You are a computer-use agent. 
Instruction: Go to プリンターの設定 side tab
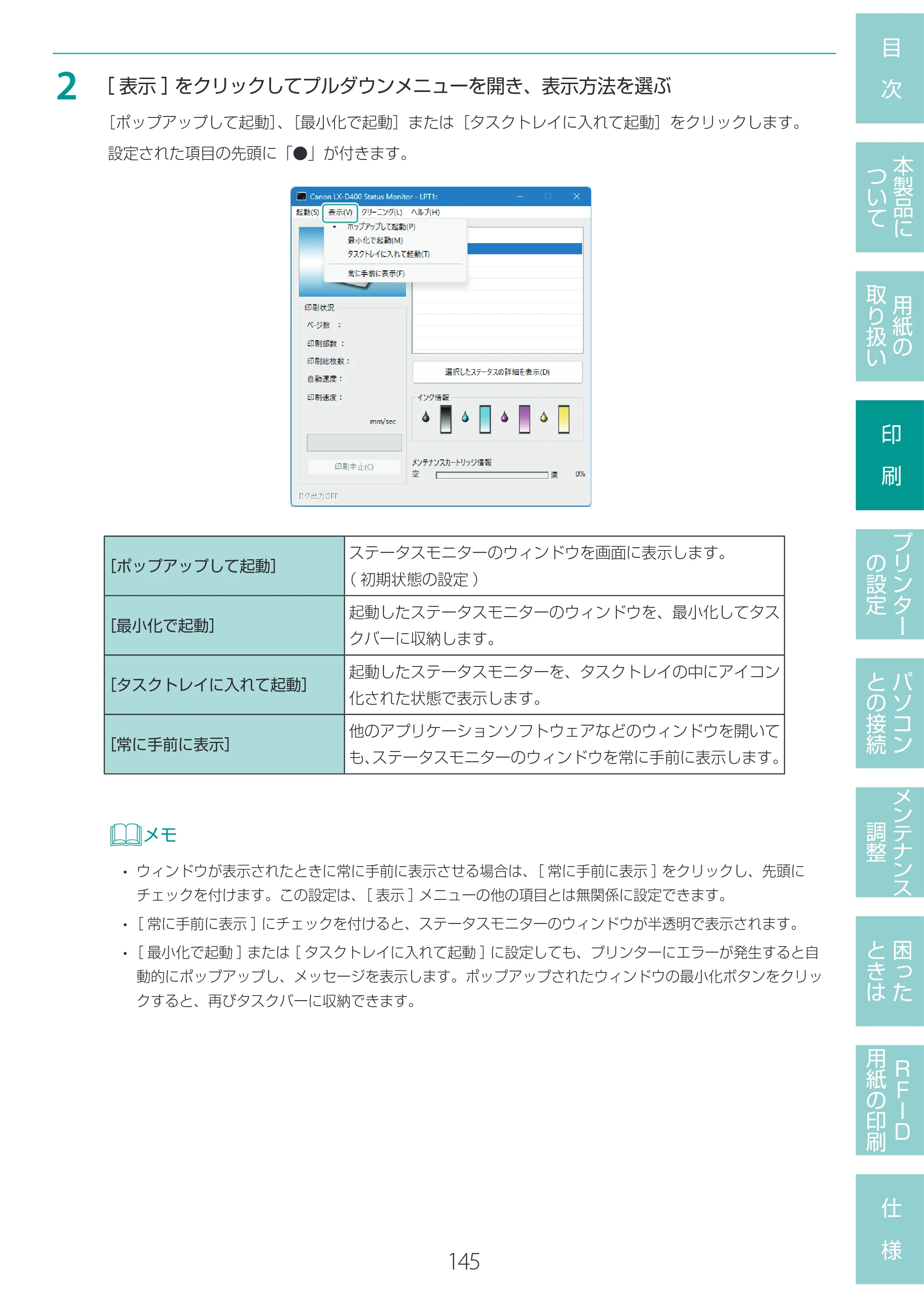tap(890, 584)
